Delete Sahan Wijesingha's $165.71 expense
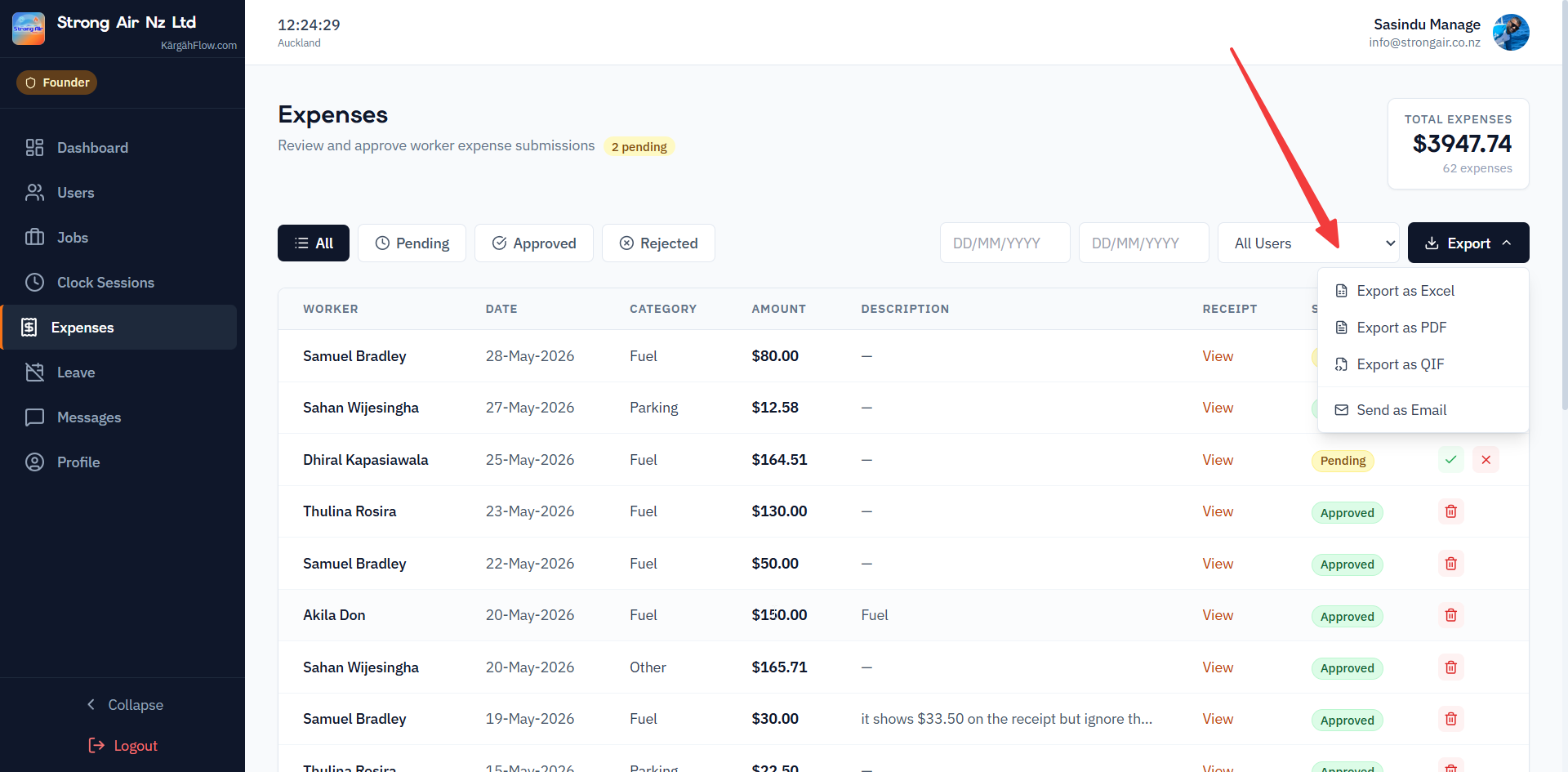 (1451, 667)
